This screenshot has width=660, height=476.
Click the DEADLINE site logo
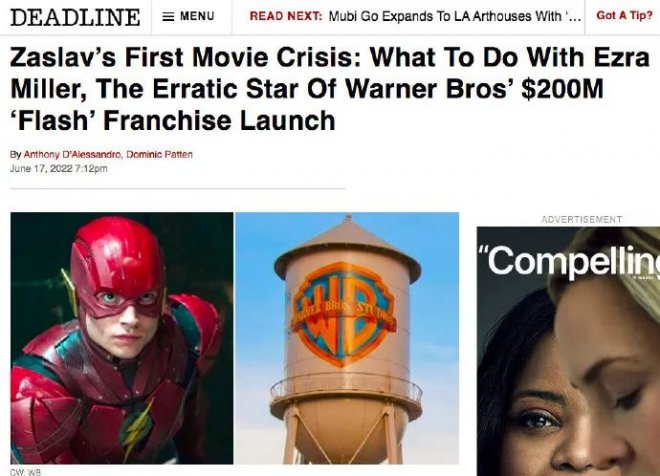tap(75, 17)
